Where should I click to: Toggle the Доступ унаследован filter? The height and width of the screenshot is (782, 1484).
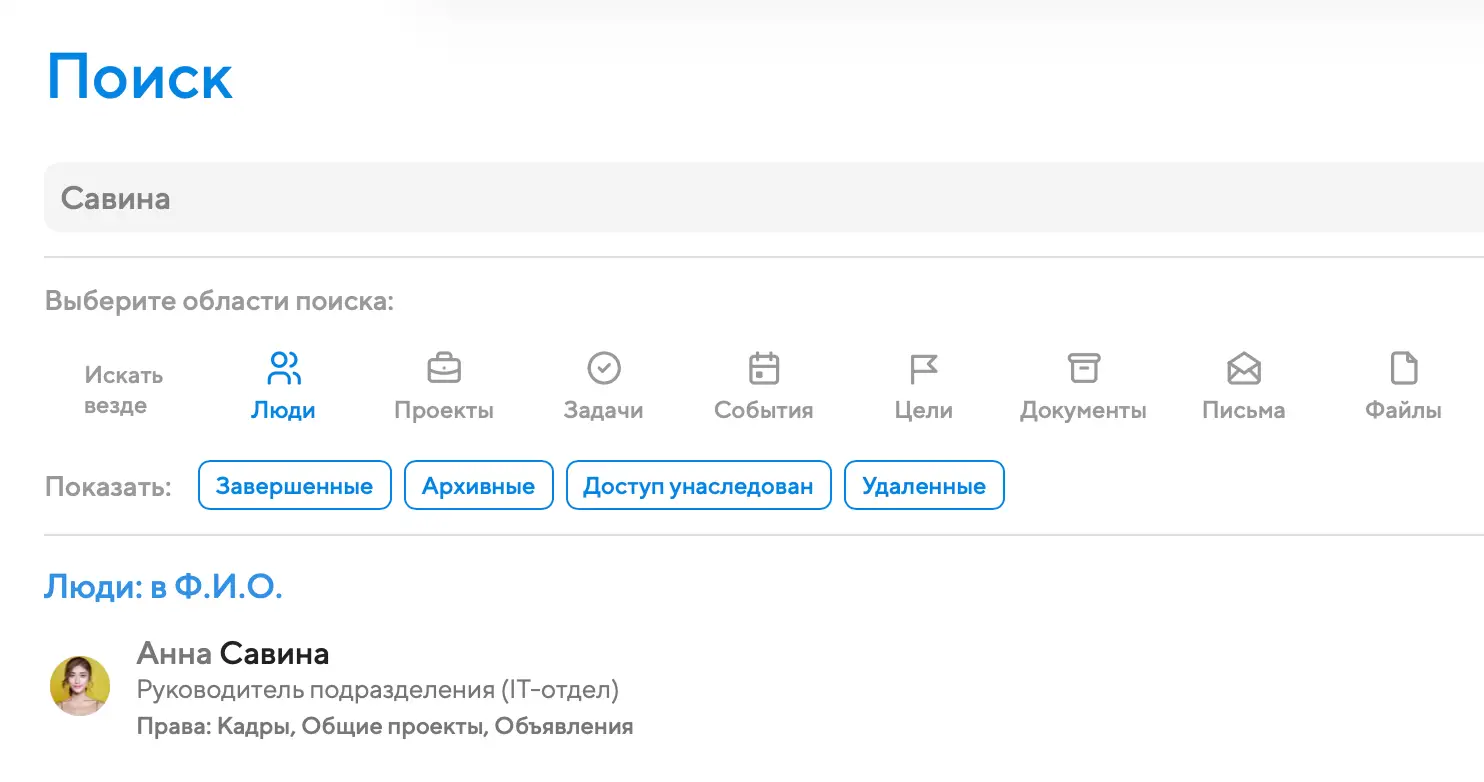coord(698,486)
